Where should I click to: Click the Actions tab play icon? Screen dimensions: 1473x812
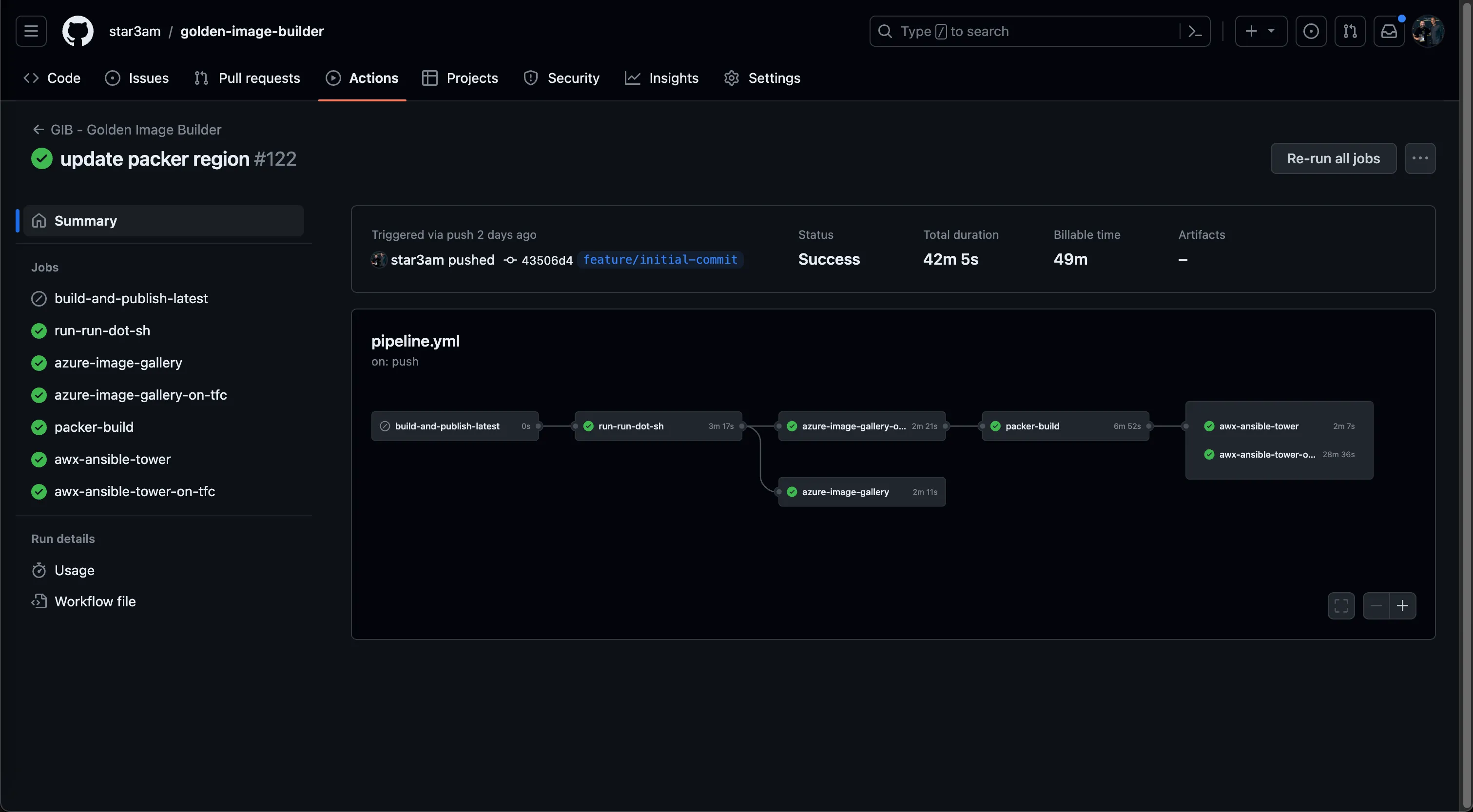point(333,78)
